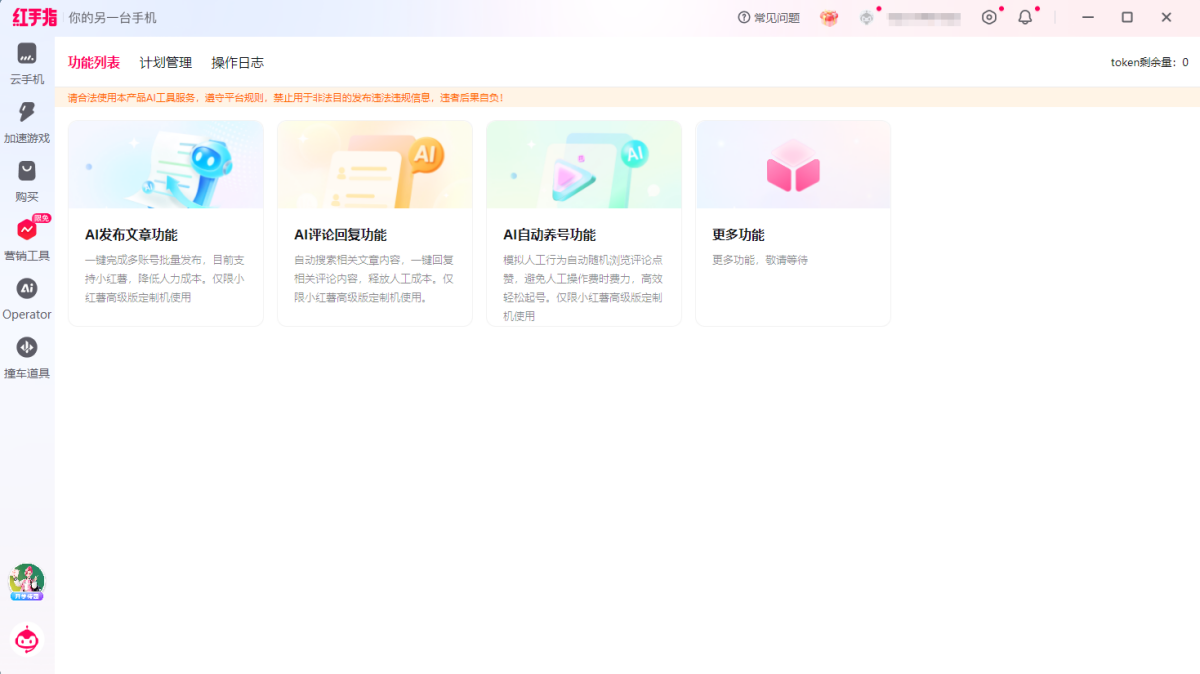Image resolution: width=1200 pixels, height=674 pixels.
Task: Open the 购买 sidebar section
Action: pos(27,181)
